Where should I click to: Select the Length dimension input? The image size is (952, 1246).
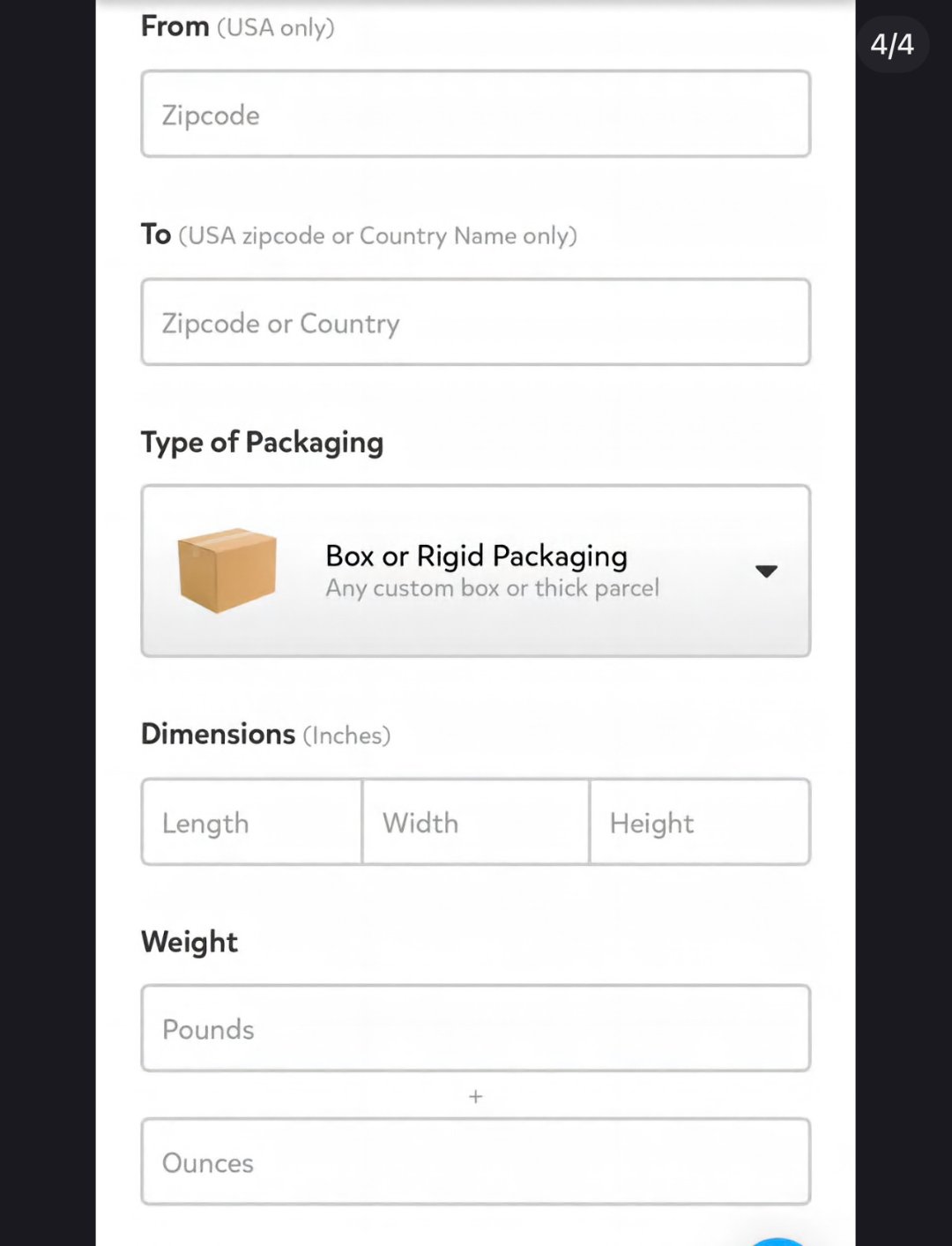(251, 823)
